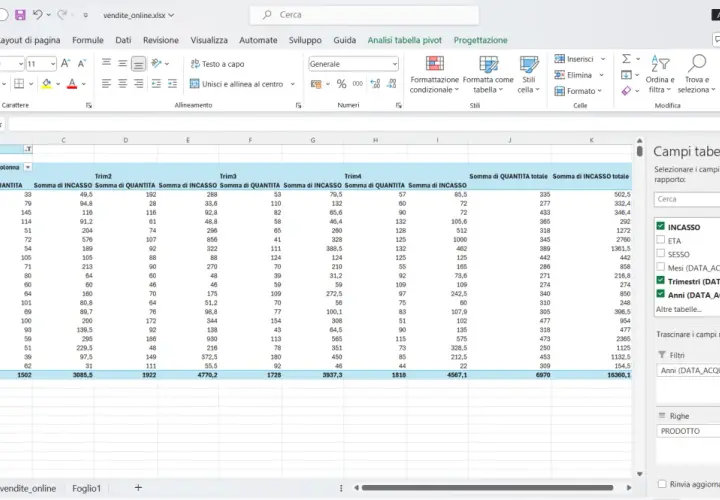The image size is (720, 500).
Task: Apply accounting number format
Action: coord(316,84)
